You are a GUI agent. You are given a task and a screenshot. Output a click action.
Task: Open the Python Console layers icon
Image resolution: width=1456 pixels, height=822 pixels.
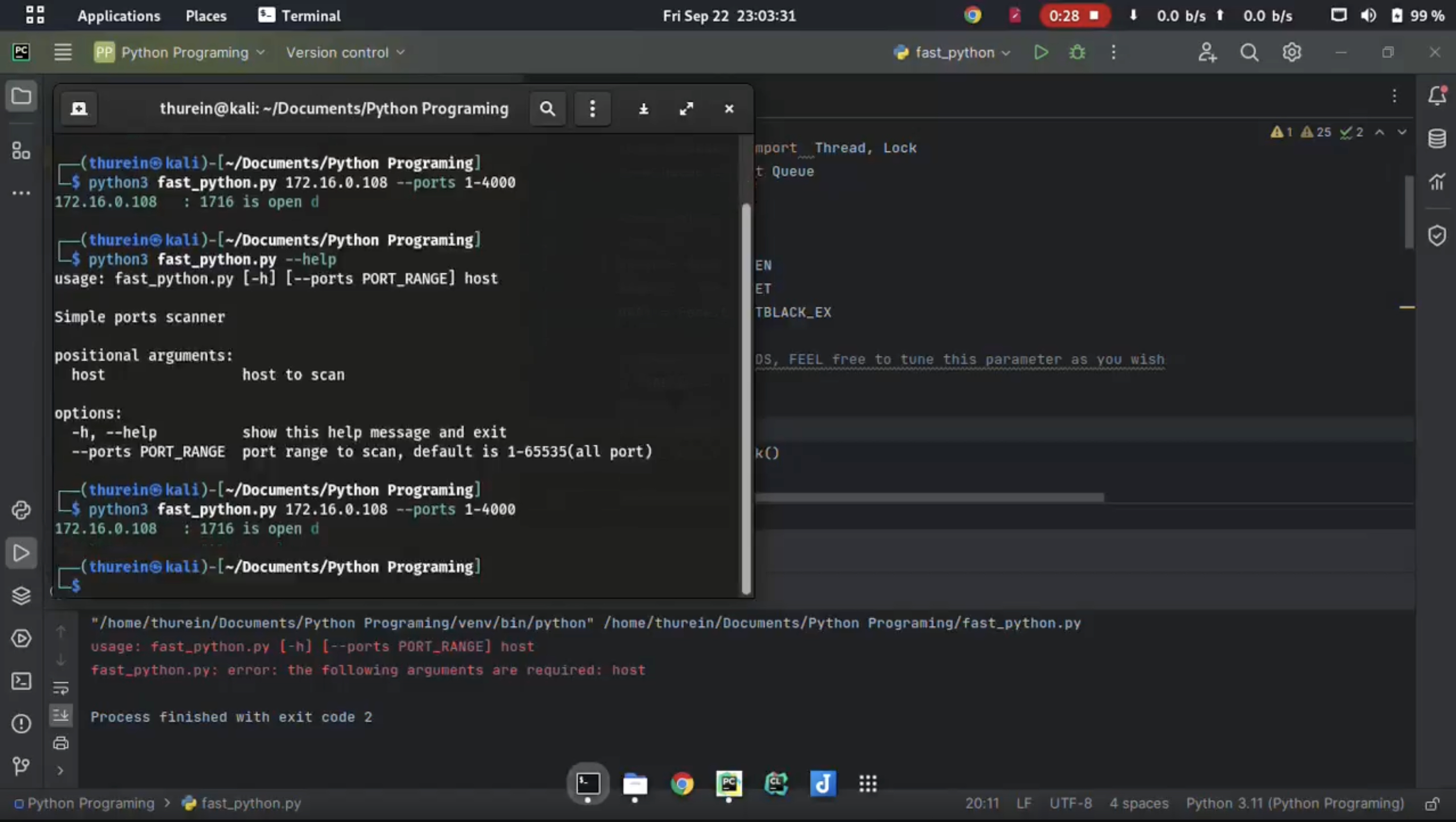(21, 596)
